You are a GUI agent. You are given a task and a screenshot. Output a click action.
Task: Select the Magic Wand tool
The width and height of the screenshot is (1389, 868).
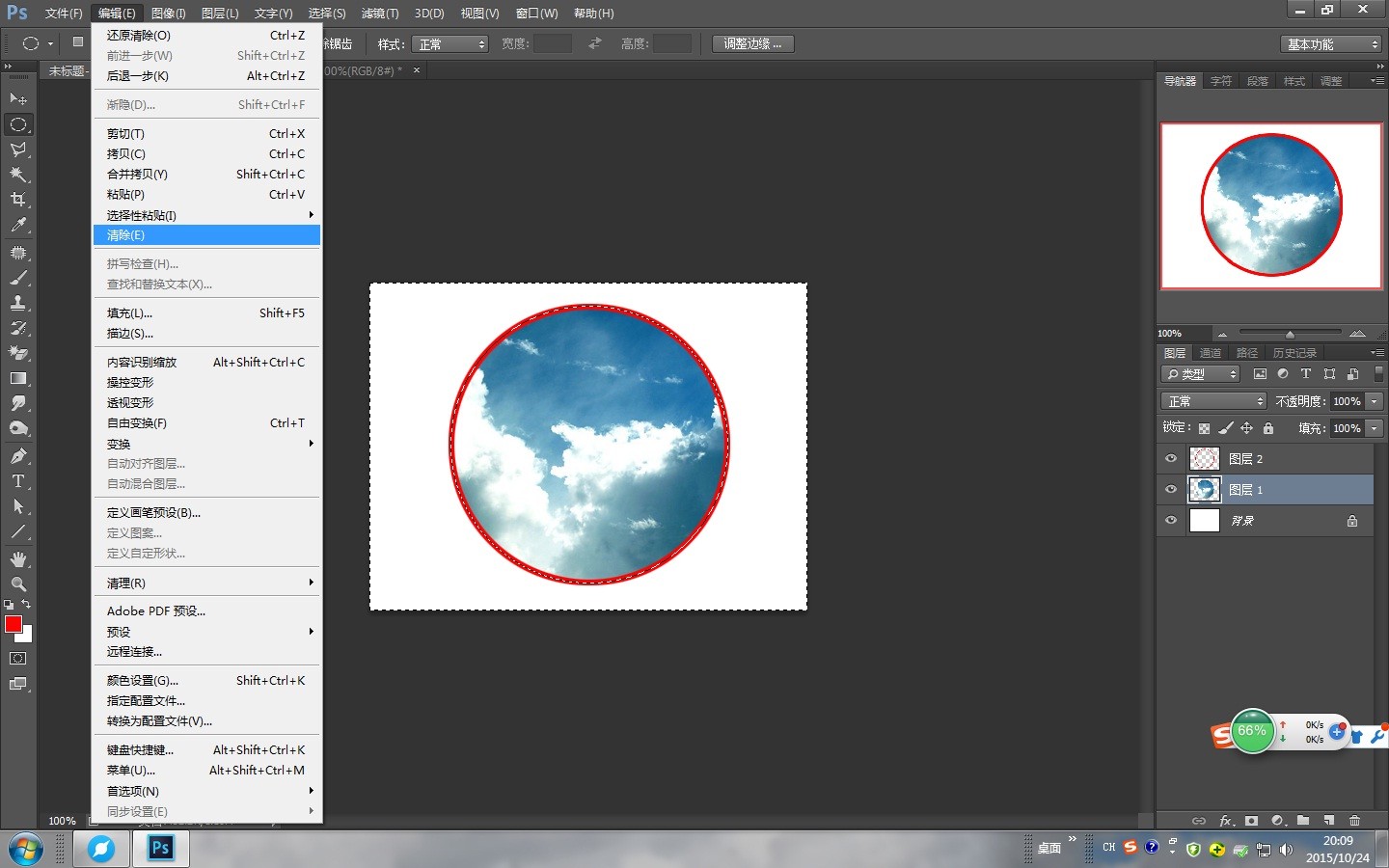coord(18,175)
